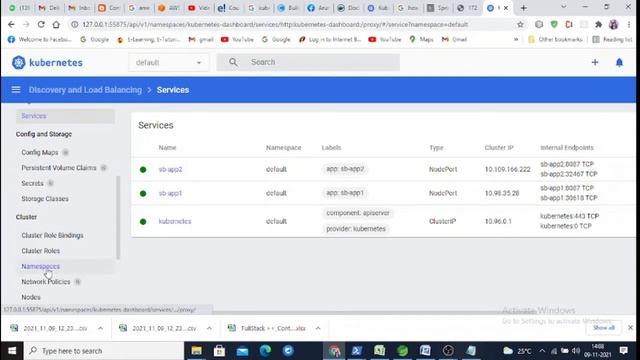Expand options for first csv download

click(x=100, y=328)
